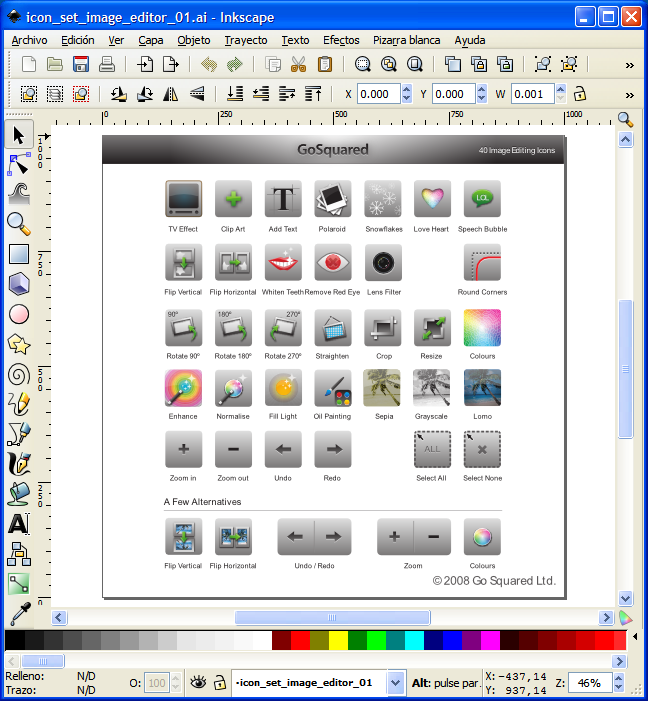This screenshot has height=701, width=648.
Task: Flip selected objects horizontally icon
Action: pyautogui.click(x=170, y=94)
